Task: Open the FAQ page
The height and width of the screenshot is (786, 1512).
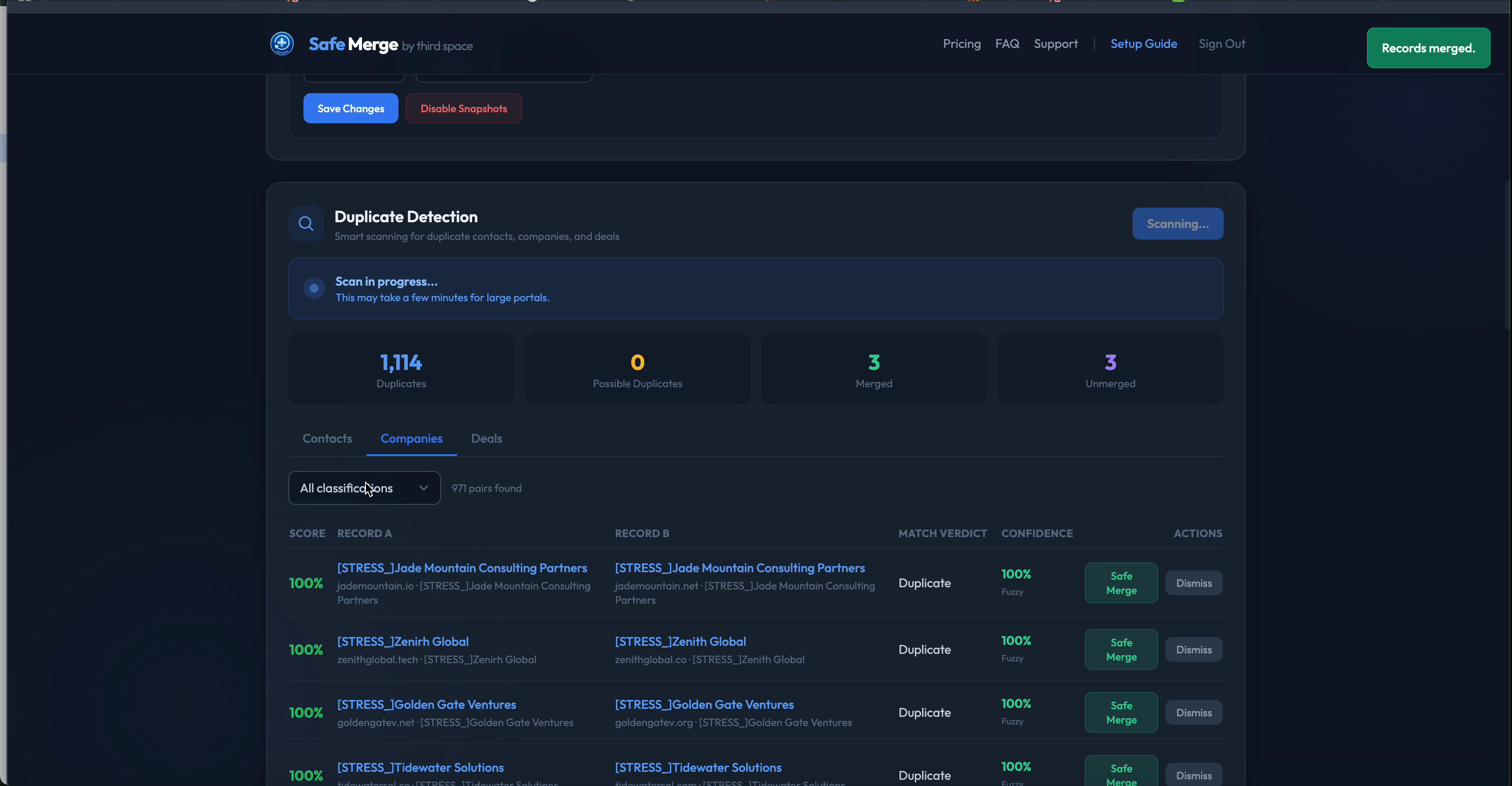Action: pyautogui.click(x=1007, y=44)
